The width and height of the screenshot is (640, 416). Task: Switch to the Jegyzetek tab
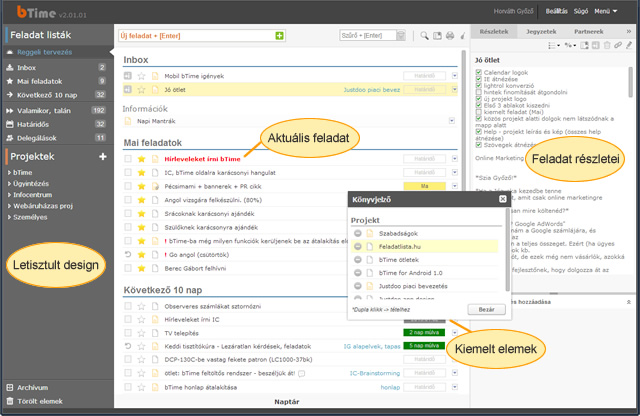tap(541, 31)
